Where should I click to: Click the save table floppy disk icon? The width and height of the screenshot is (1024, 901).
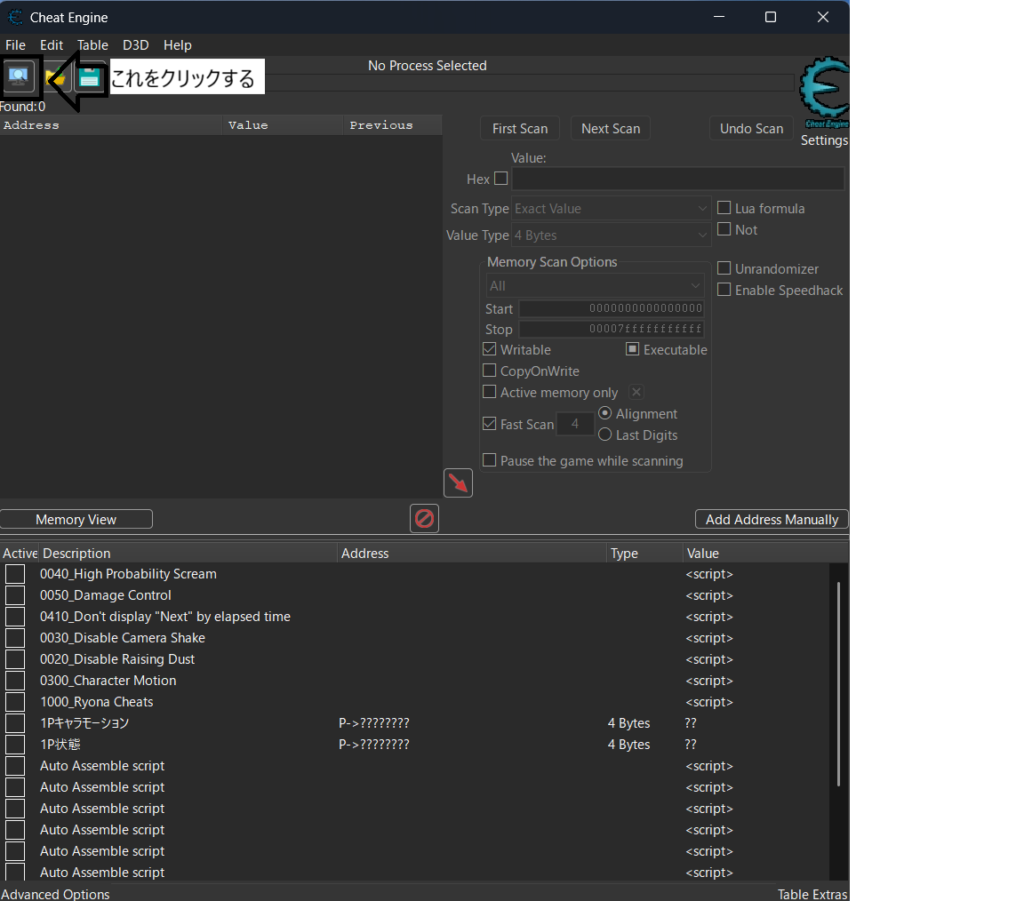point(90,77)
